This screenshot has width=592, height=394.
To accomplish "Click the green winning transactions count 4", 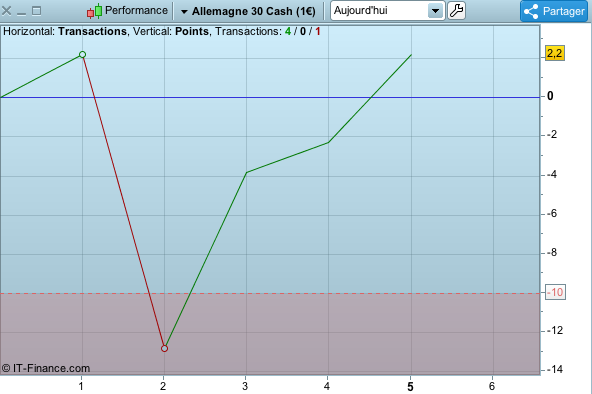I will point(288,31).
